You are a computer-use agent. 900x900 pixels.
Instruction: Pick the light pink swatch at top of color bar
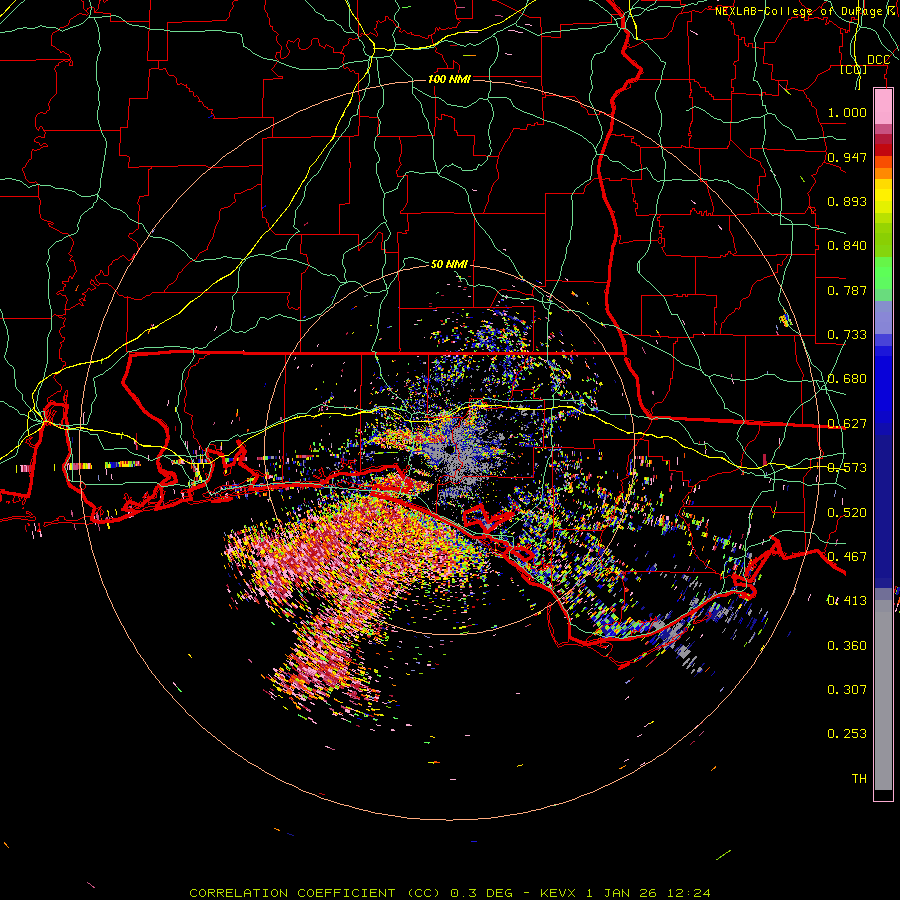pos(883,107)
